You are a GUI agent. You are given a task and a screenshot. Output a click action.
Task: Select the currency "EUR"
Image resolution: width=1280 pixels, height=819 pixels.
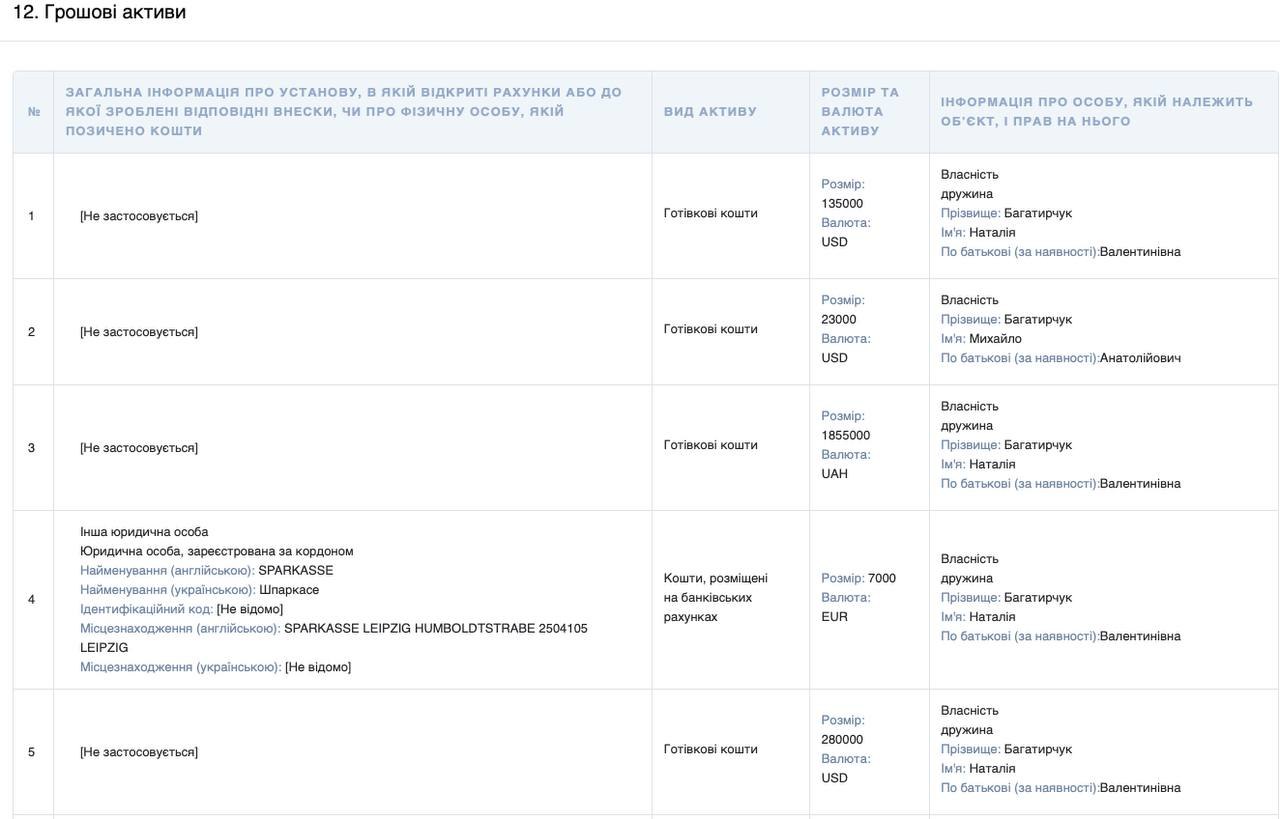(x=835, y=617)
